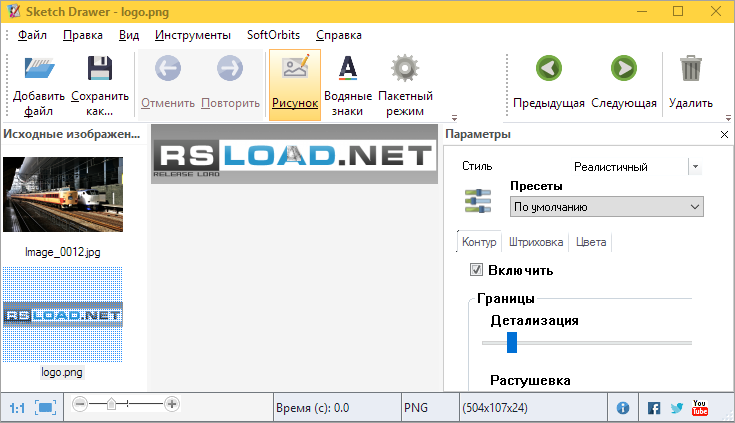Click the PNG format status field
This screenshot has width=735, height=423.
pyautogui.click(x=430, y=408)
